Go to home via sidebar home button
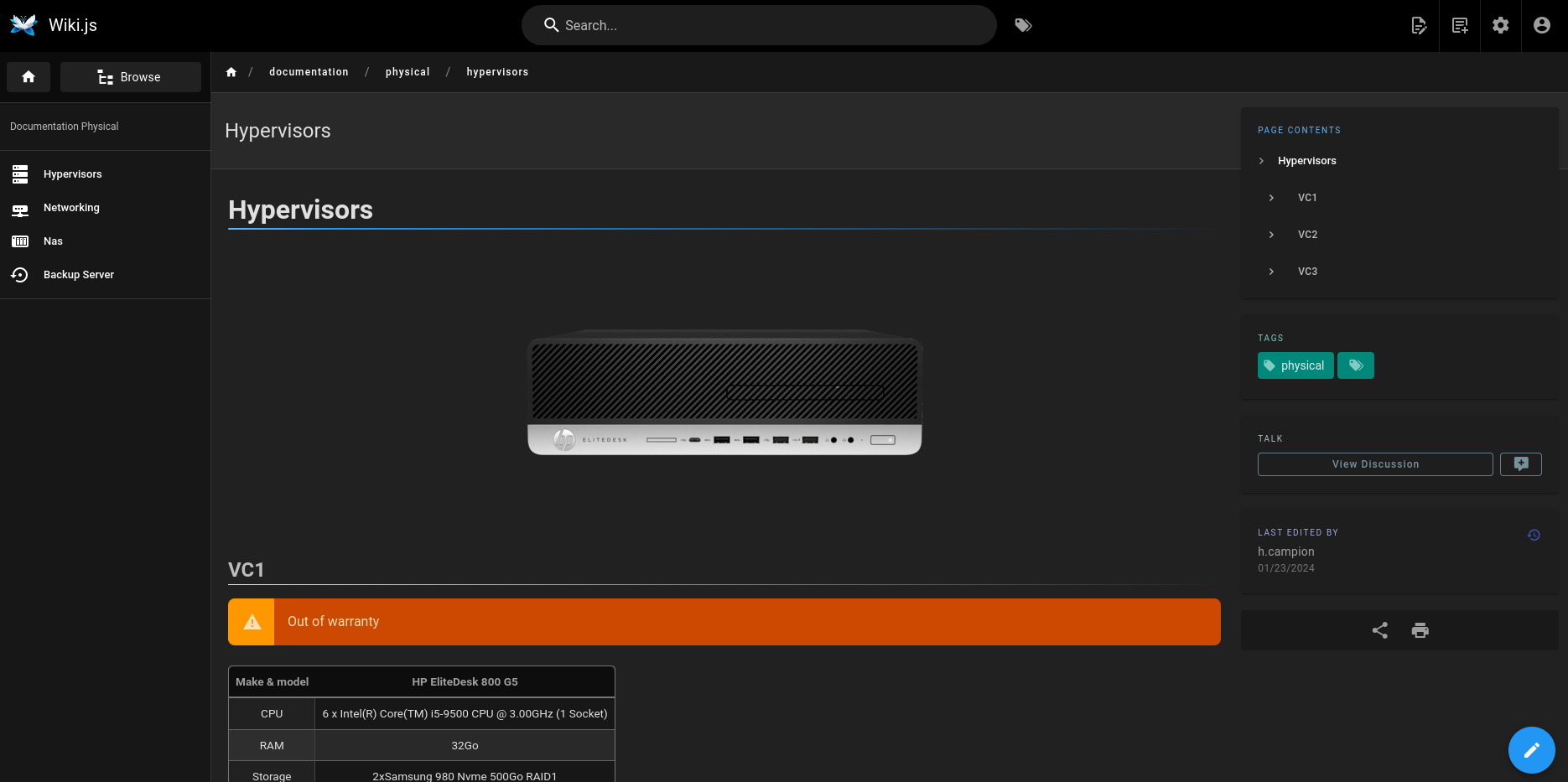Image resolution: width=1568 pixels, height=782 pixels. coord(29,77)
